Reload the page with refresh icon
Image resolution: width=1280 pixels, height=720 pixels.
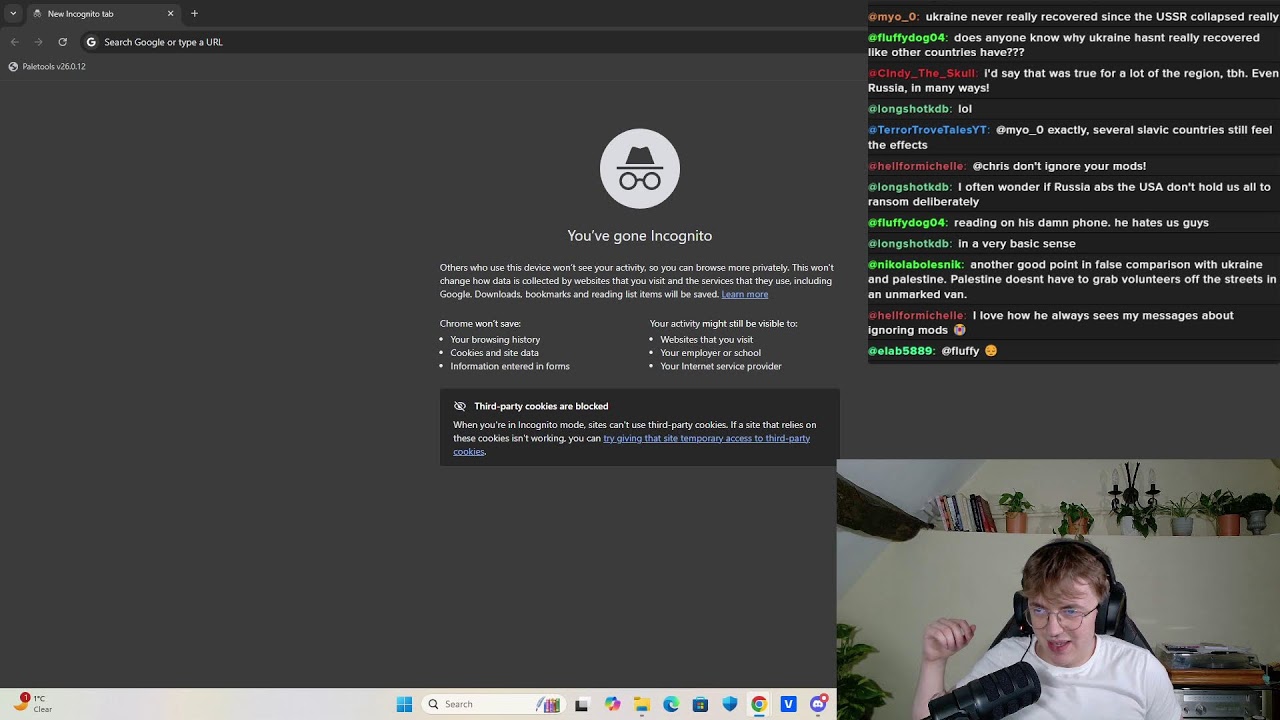coord(62,42)
